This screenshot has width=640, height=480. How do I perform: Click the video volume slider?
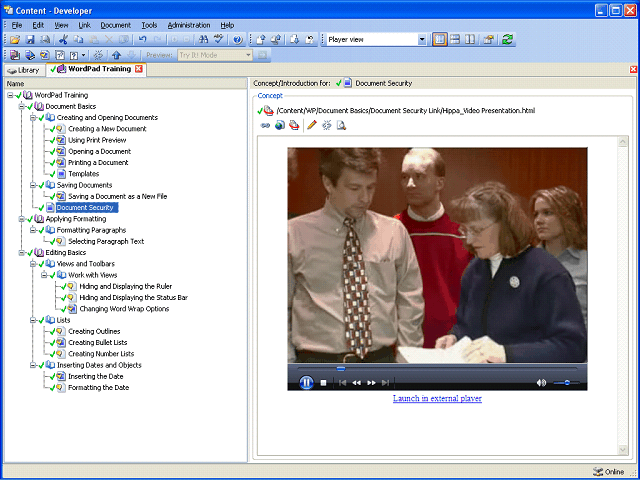click(567, 382)
